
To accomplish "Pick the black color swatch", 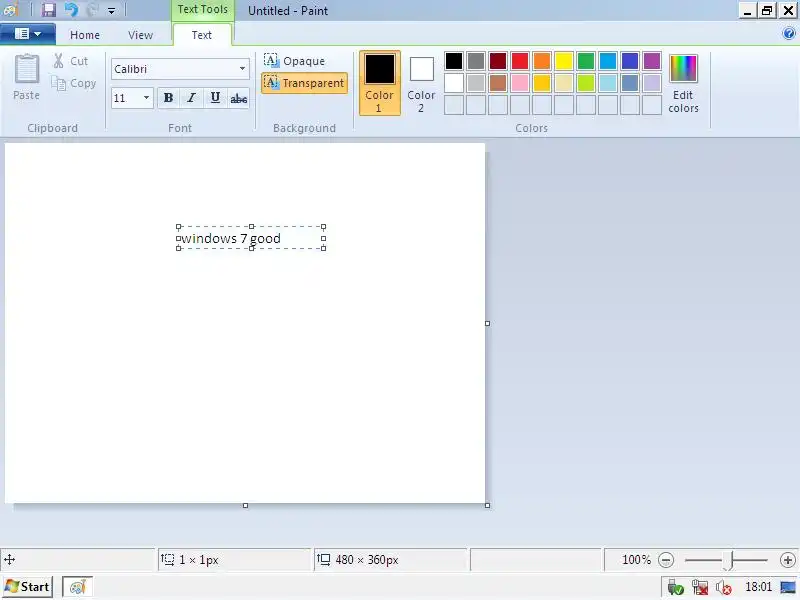I will [454, 61].
